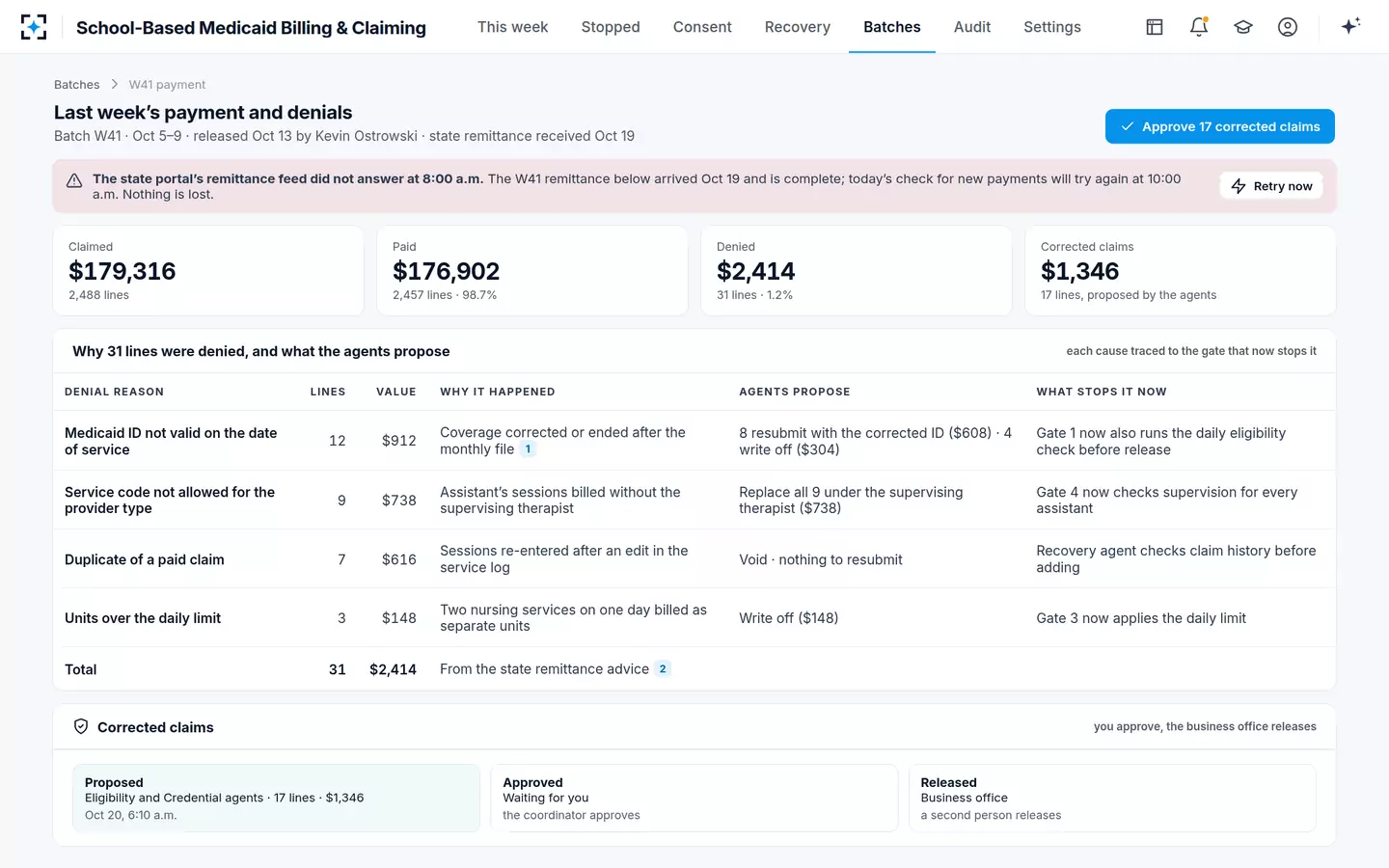
Task: Open the layout panel icon
Action: pos(1155,27)
